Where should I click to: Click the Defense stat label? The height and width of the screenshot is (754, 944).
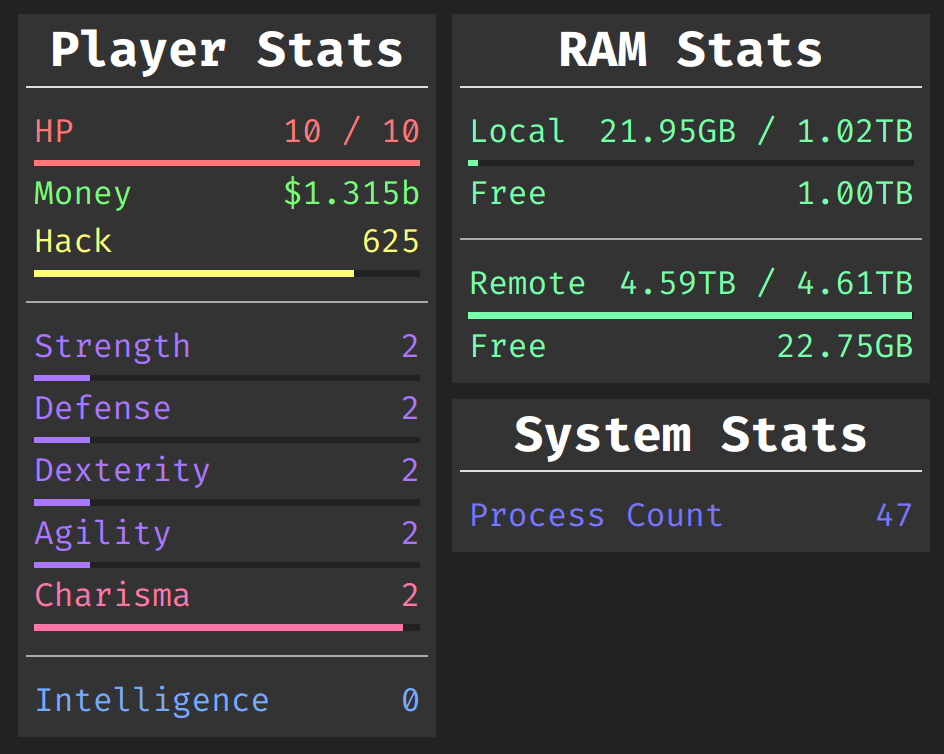coord(103,409)
